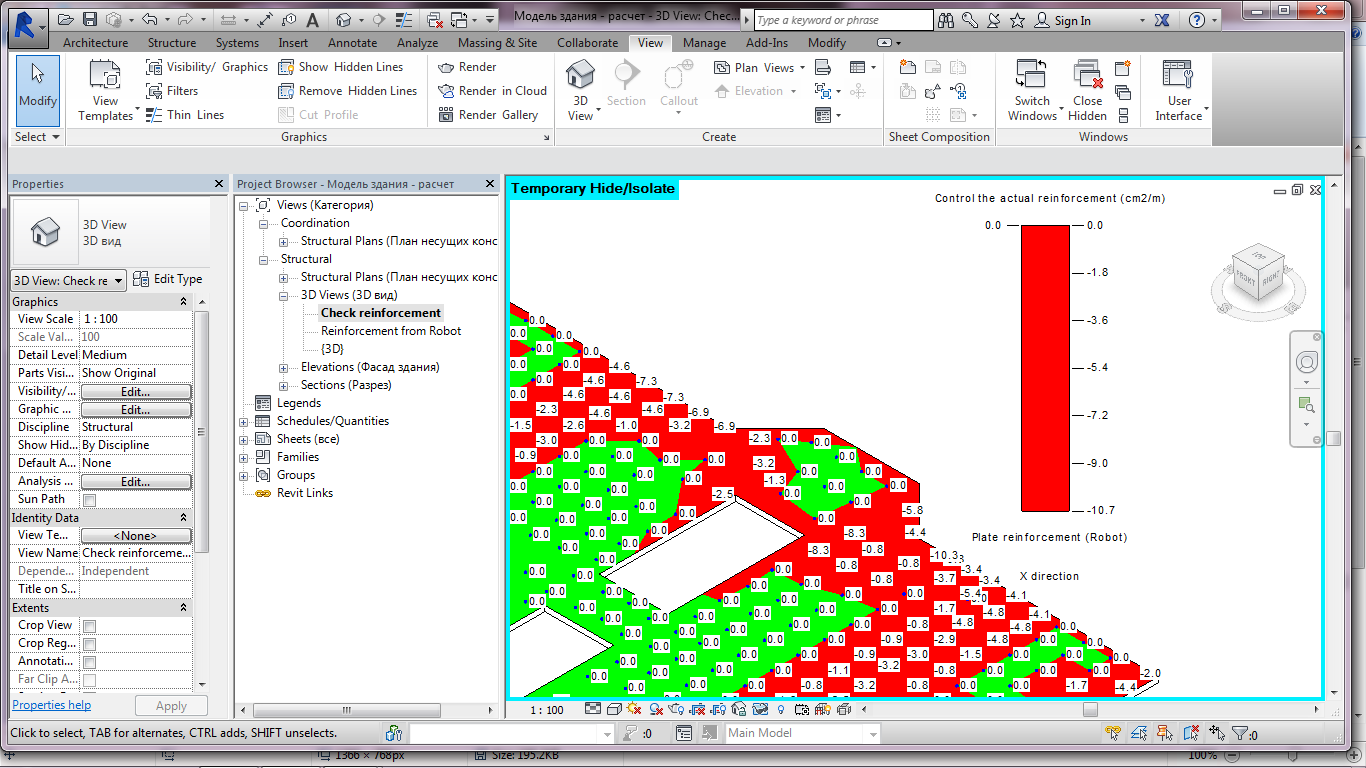Click the Temporary Hide/Isolate glasses icon
The width and height of the screenshot is (1366, 768).
pyautogui.click(x=761, y=710)
